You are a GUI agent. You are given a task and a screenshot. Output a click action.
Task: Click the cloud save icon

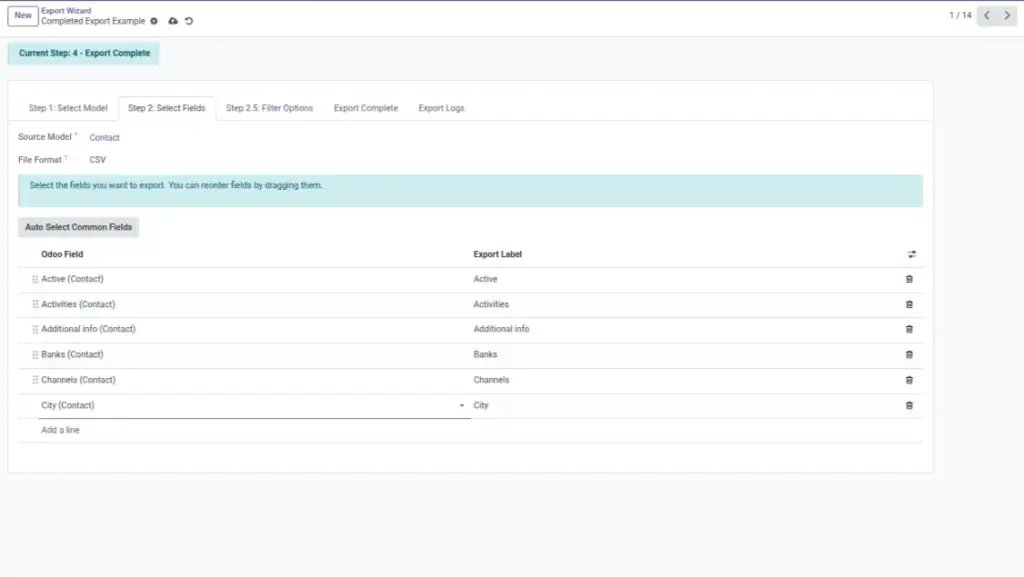pos(173,21)
